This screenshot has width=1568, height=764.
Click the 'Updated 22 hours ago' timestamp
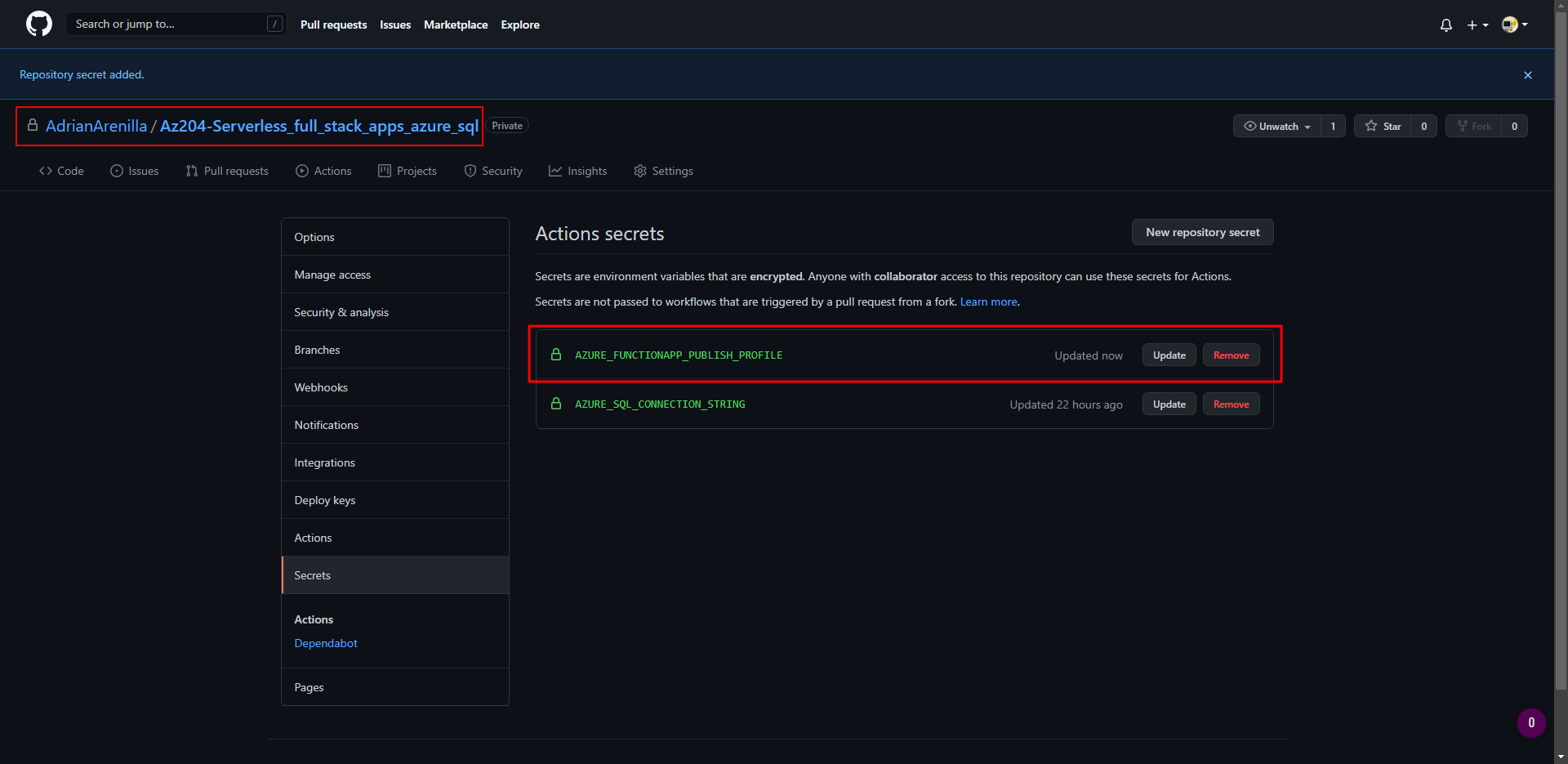point(1066,404)
